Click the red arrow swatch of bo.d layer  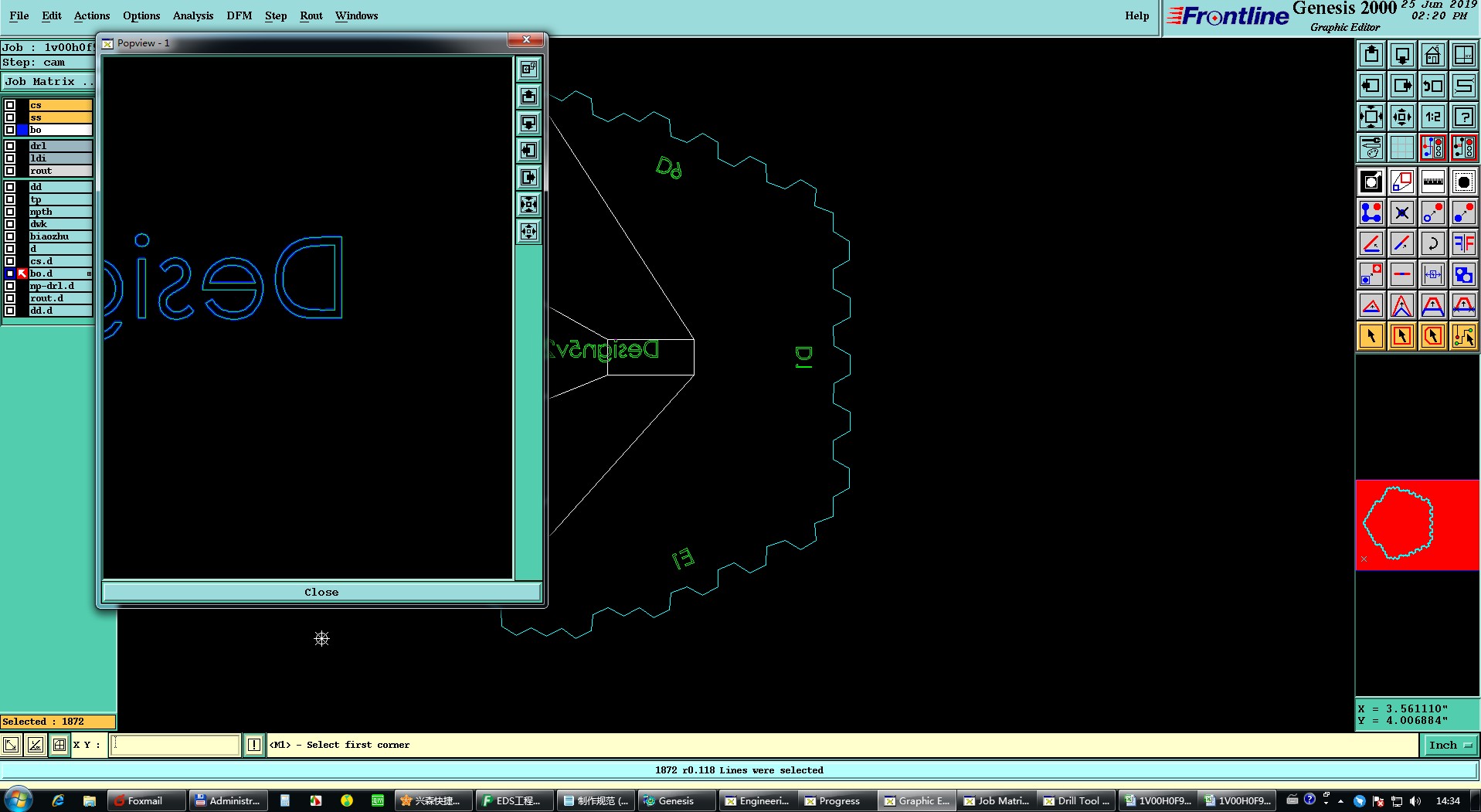tap(22, 273)
